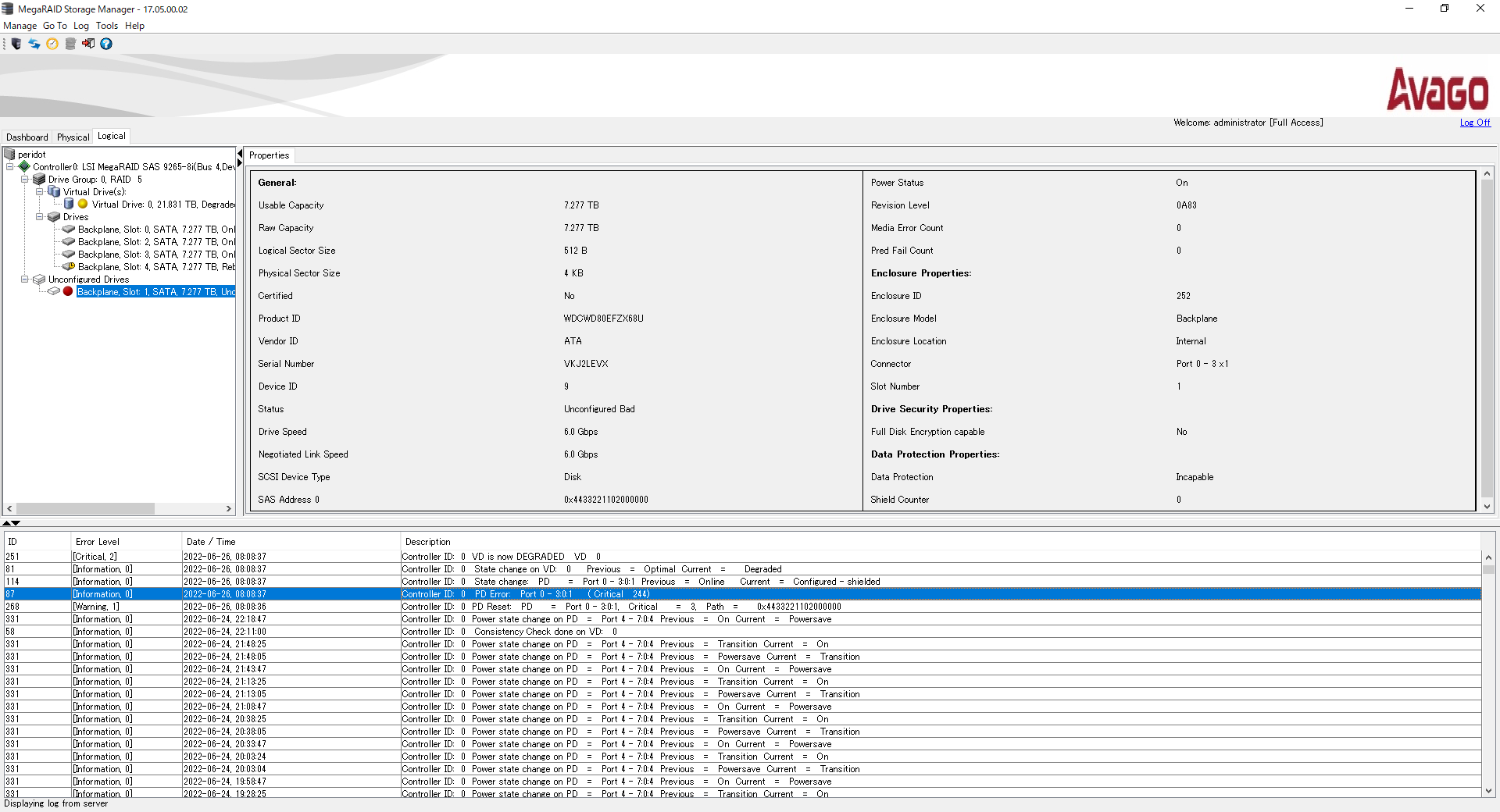The image size is (1500, 812).
Task: Select the Logical tab
Action: (112, 136)
